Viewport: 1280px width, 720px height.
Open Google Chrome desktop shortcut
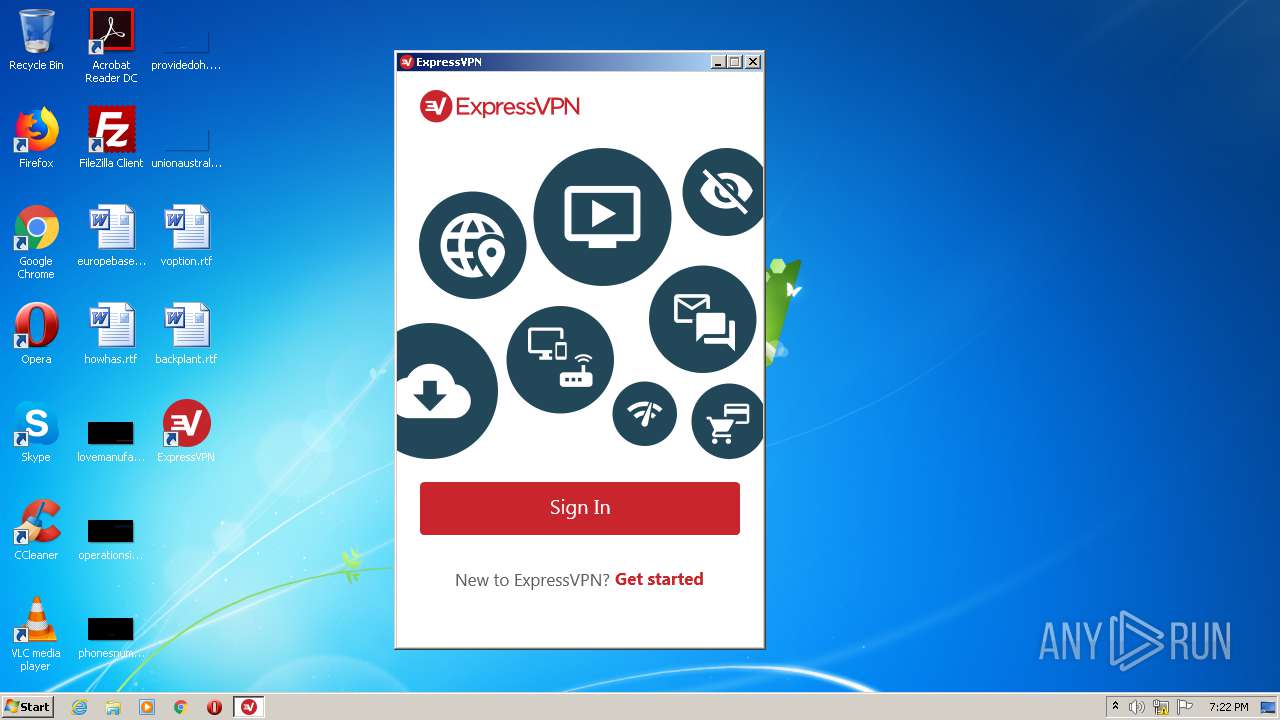pos(36,243)
